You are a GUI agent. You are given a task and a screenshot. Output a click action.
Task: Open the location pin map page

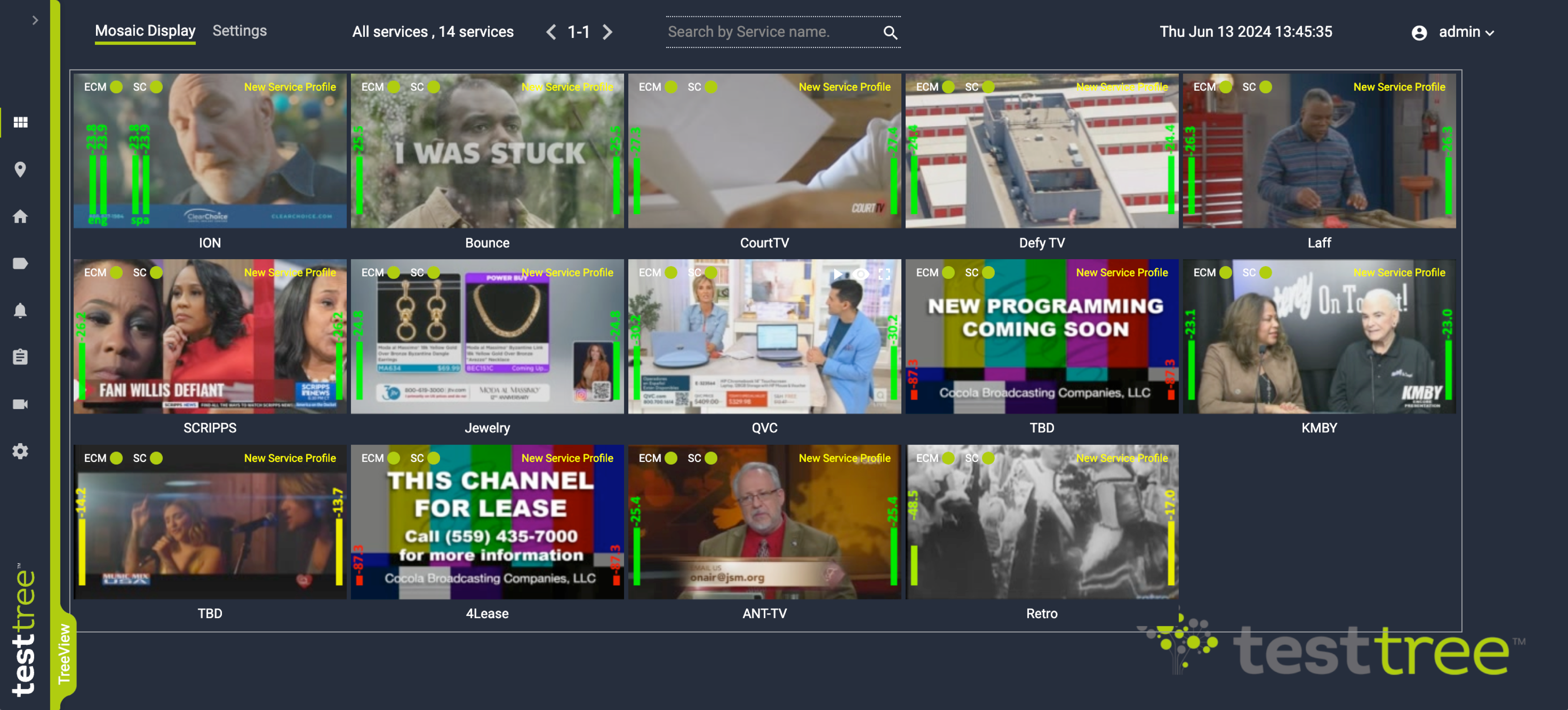(x=21, y=169)
